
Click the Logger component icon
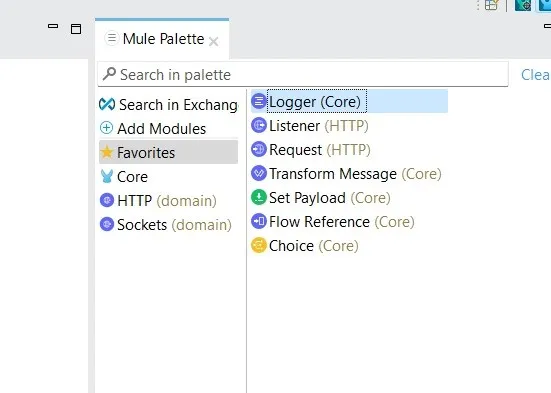tap(259, 102)
